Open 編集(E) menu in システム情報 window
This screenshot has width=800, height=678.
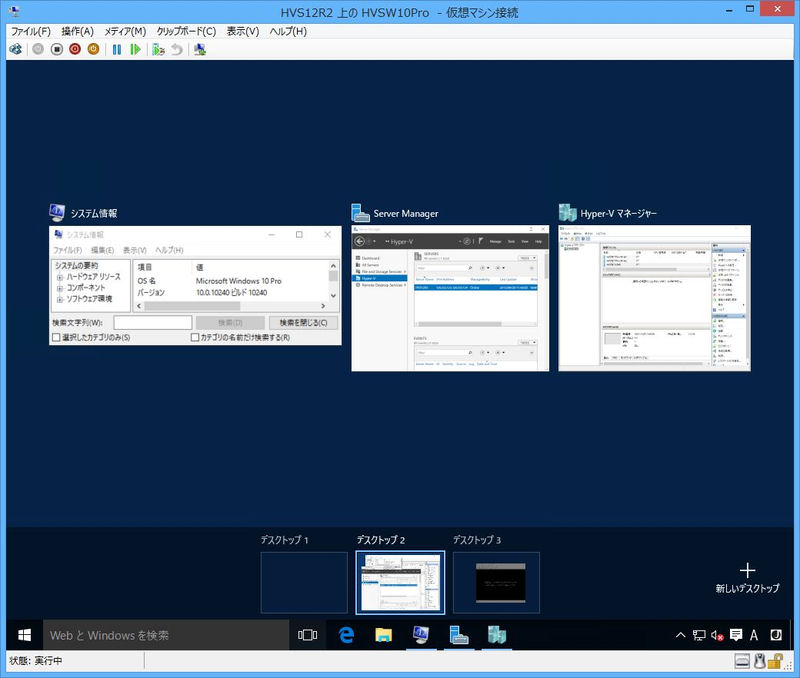103,250
